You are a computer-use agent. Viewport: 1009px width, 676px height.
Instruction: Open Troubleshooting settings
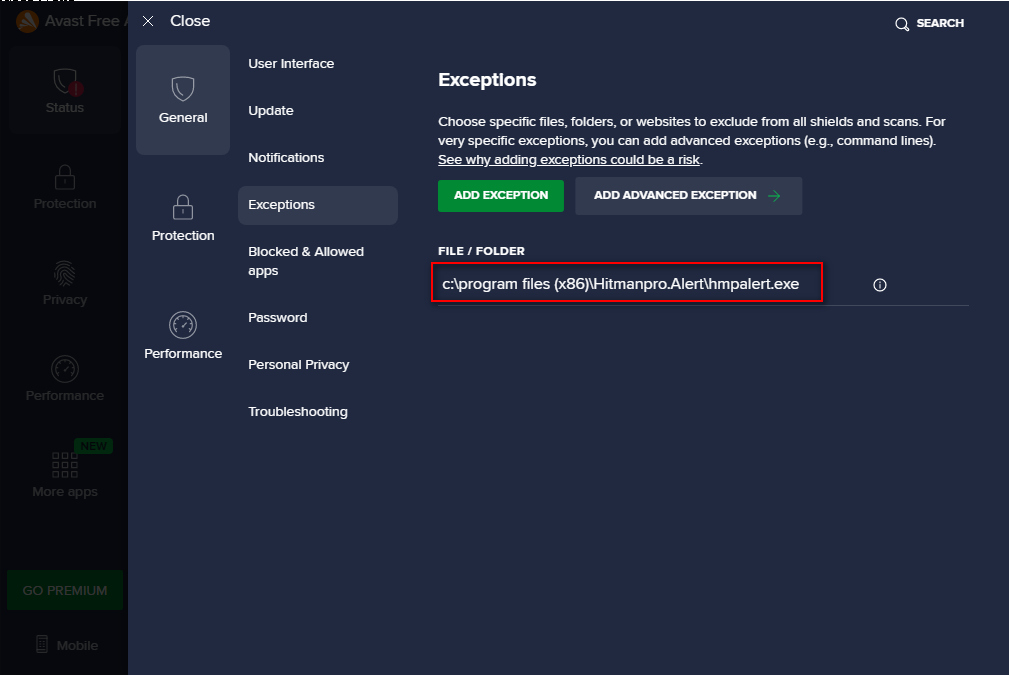tap(298, 412)
